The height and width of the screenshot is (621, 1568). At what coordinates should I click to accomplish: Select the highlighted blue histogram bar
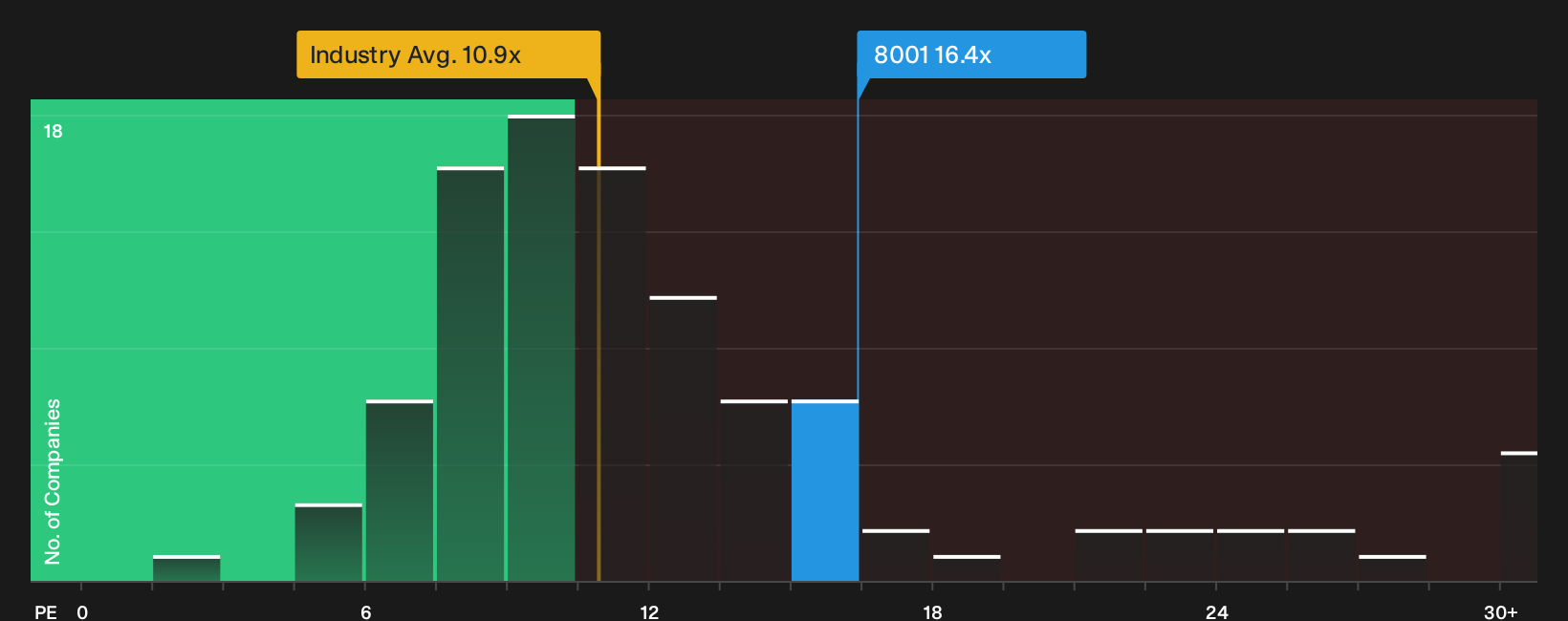[x=825, y=490]
